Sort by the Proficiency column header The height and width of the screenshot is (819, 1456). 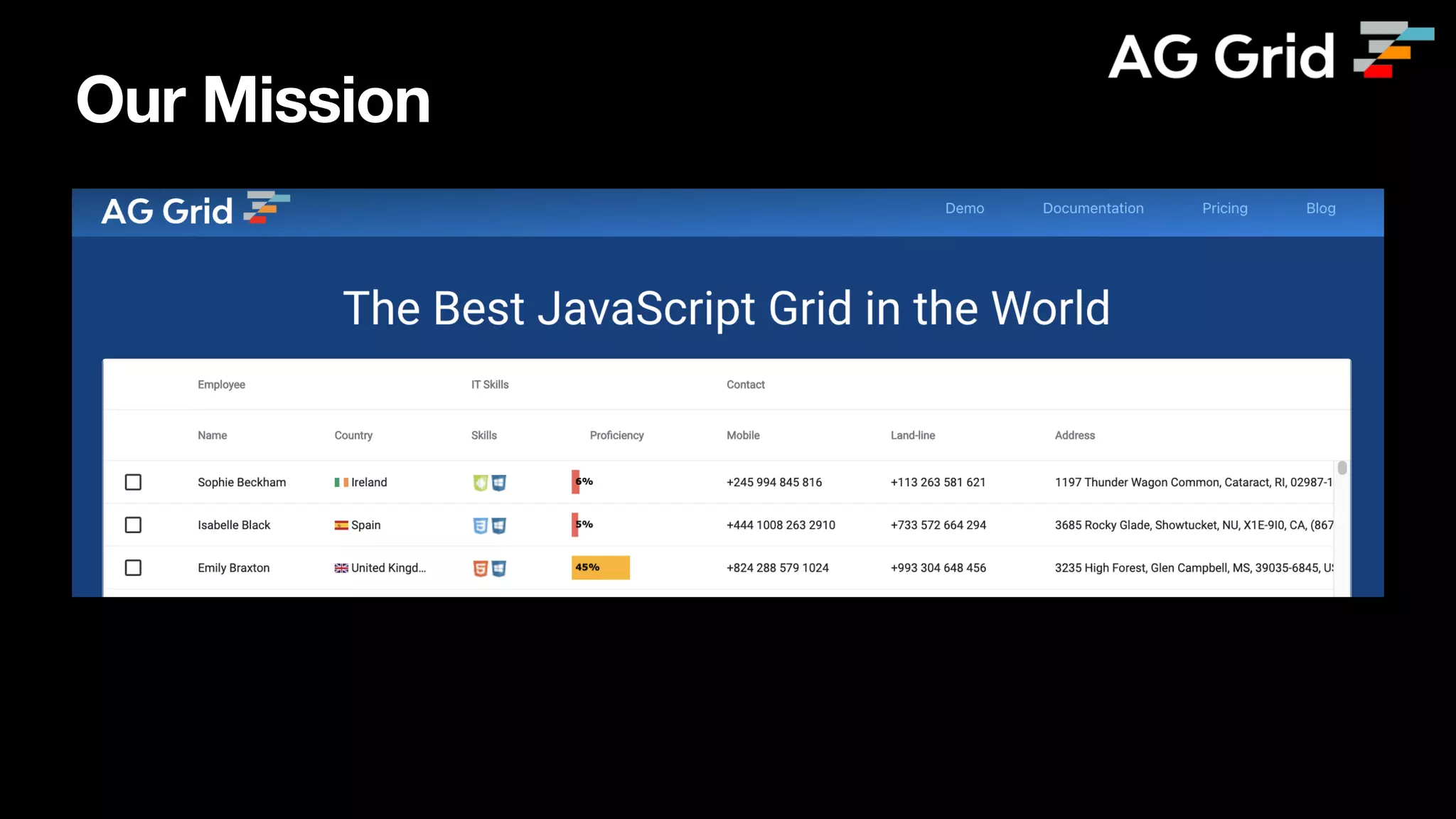pos(616,435)
